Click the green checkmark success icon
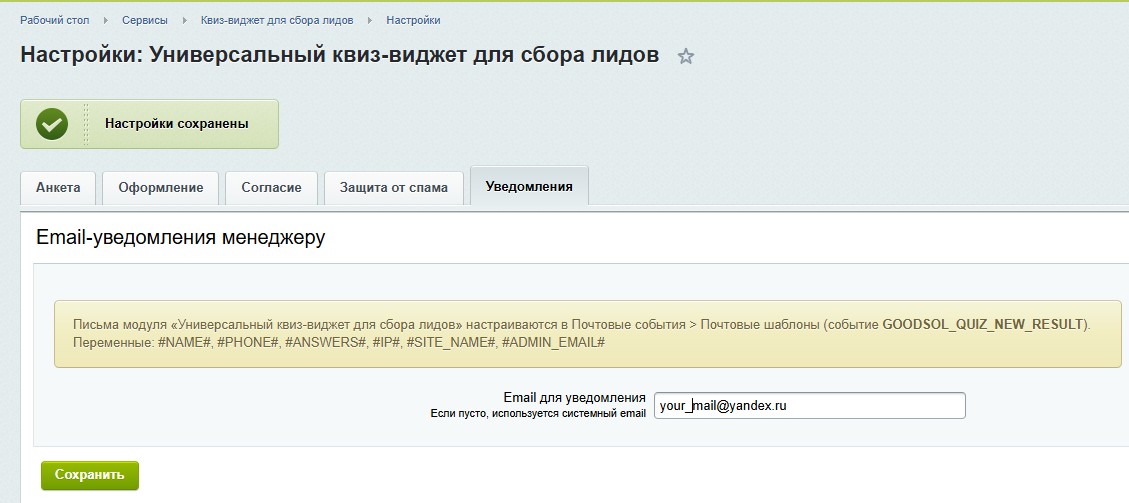This screenshot has height=503, width=1129. point(52,124)
